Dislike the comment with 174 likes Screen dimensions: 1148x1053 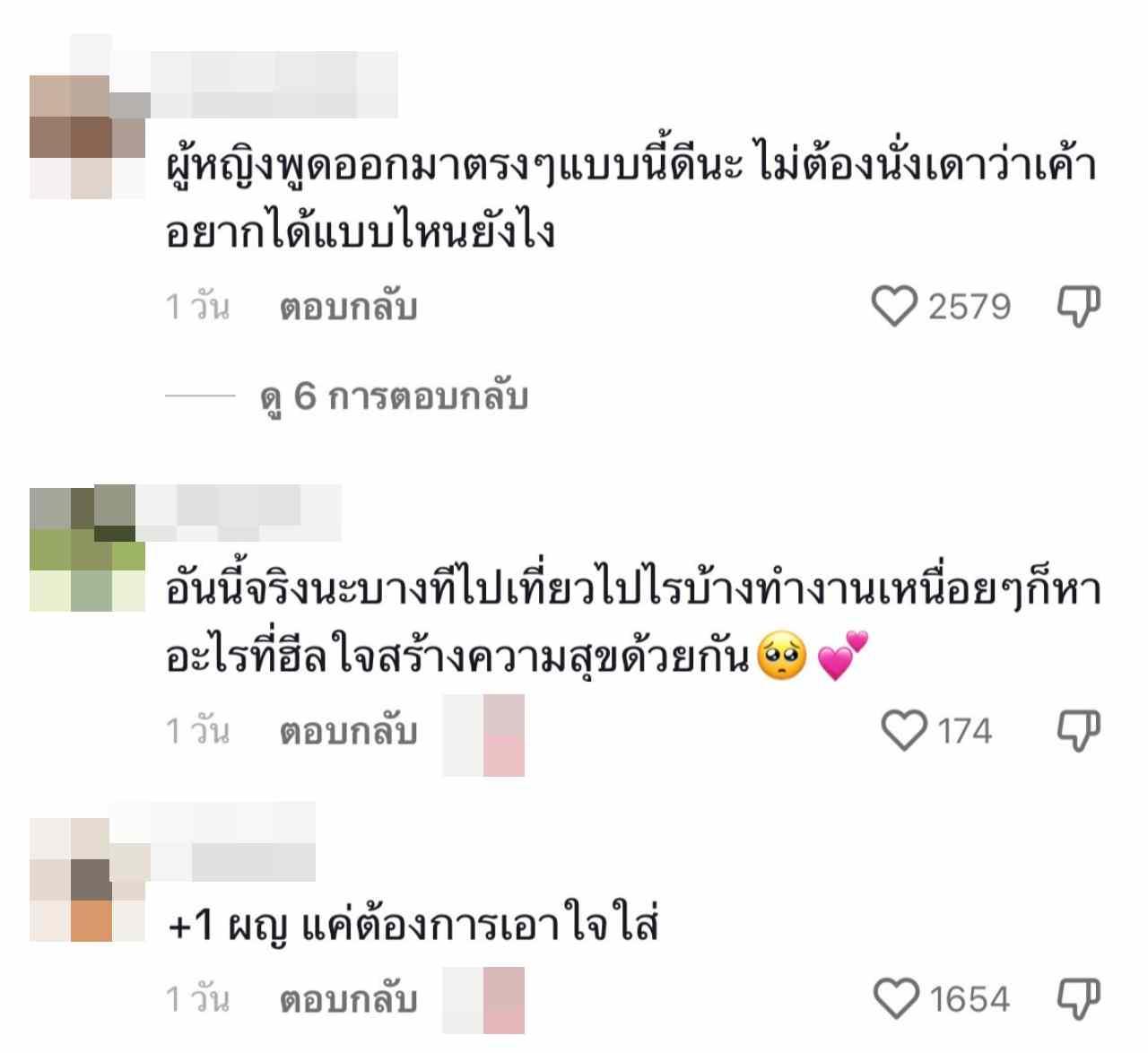(x=1079, y=730)
